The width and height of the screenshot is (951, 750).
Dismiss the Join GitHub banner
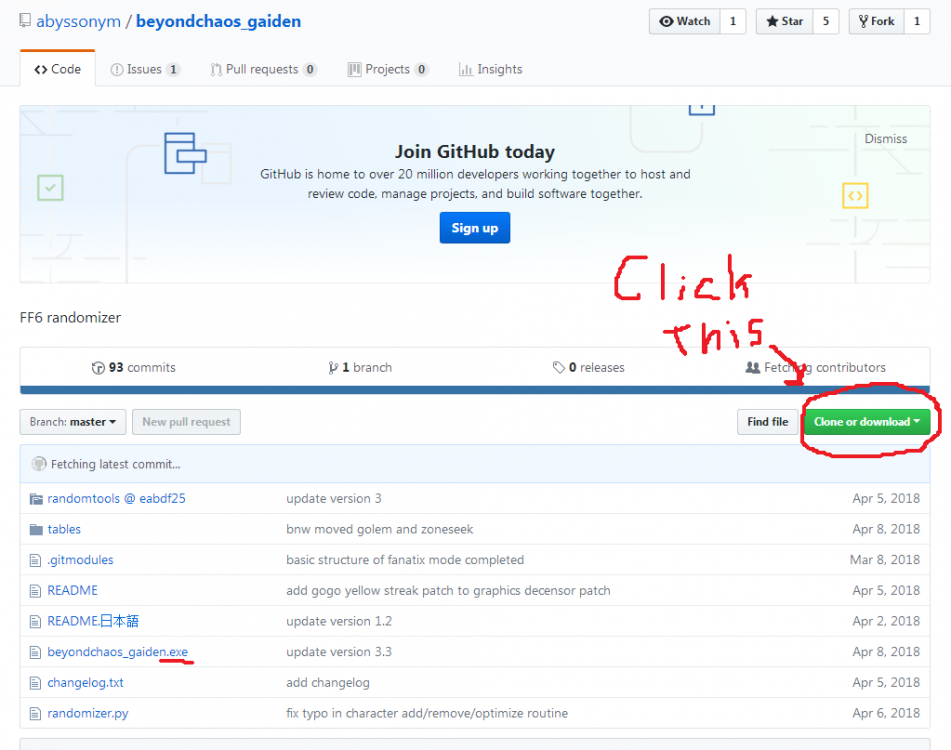click(885, 139)
